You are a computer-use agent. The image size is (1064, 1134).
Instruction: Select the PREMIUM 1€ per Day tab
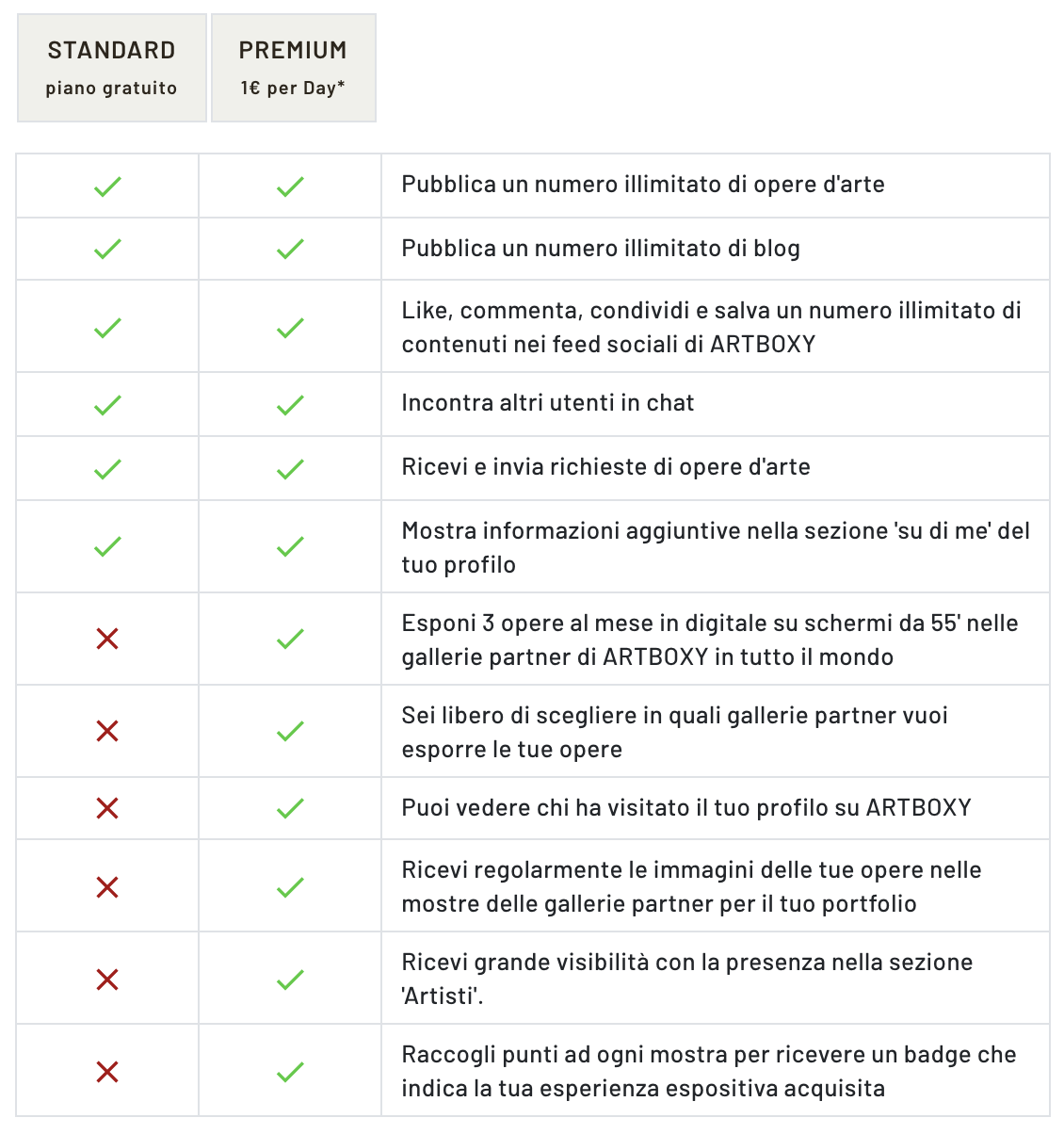tap(294, 68)
